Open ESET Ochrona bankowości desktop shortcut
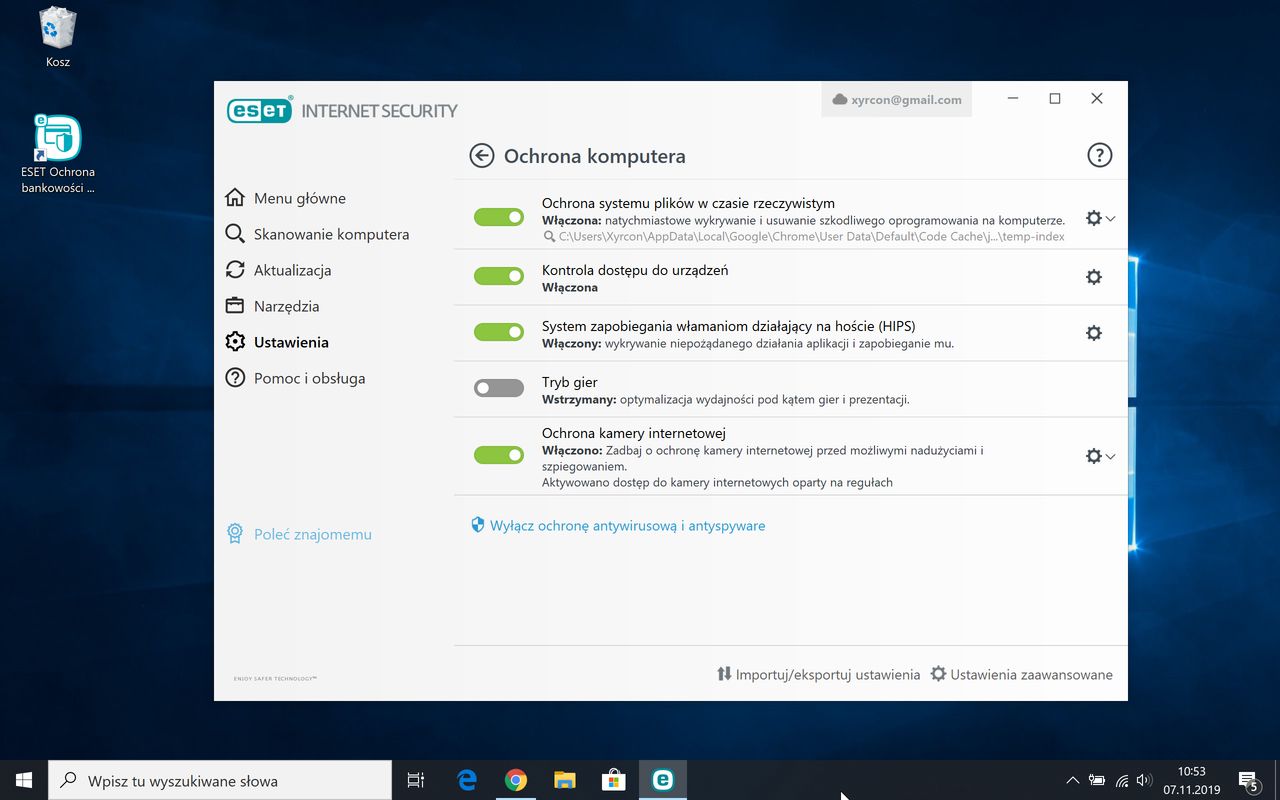 (x=58, y=154)
